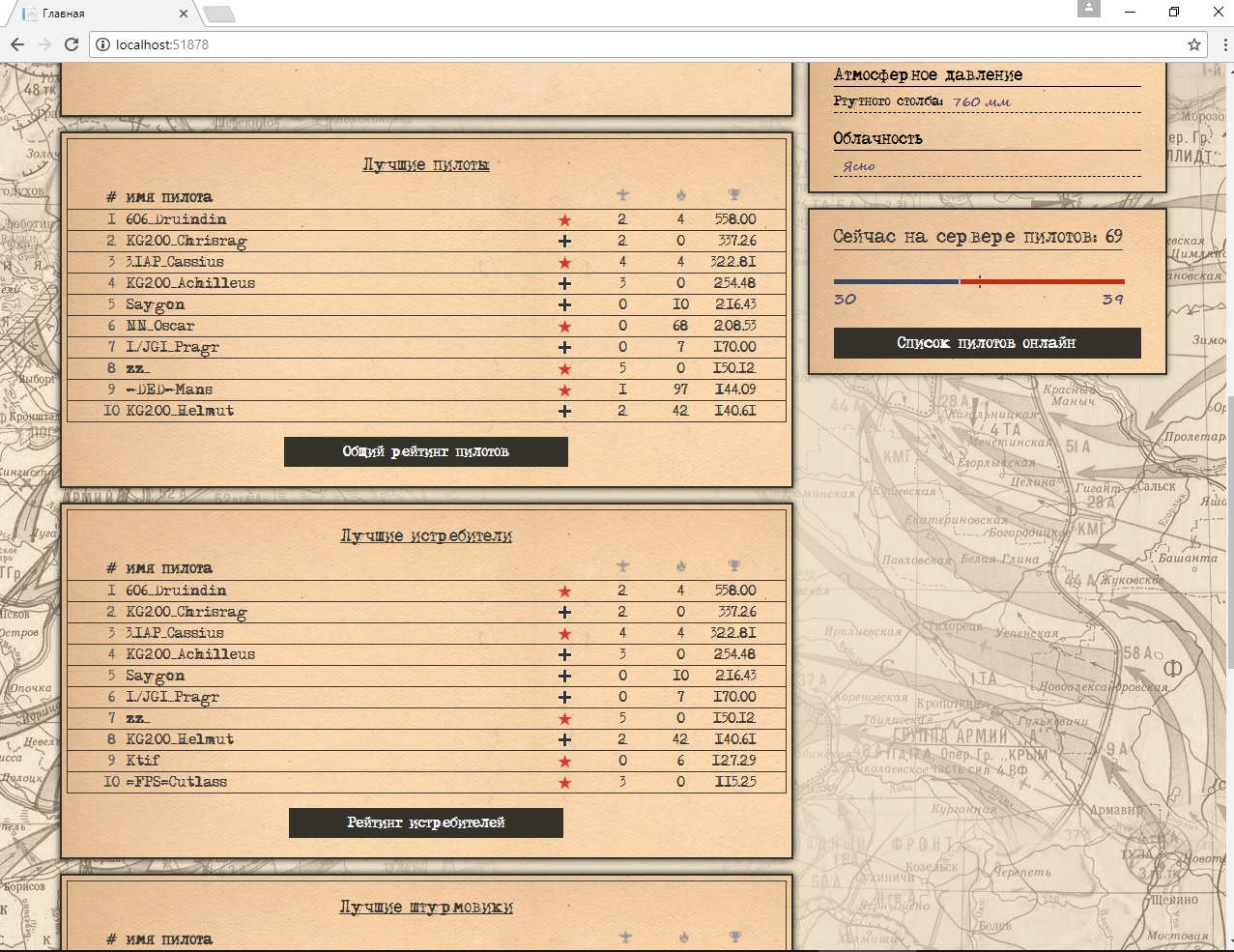Reload the localhost page

(x=72, y=44)
